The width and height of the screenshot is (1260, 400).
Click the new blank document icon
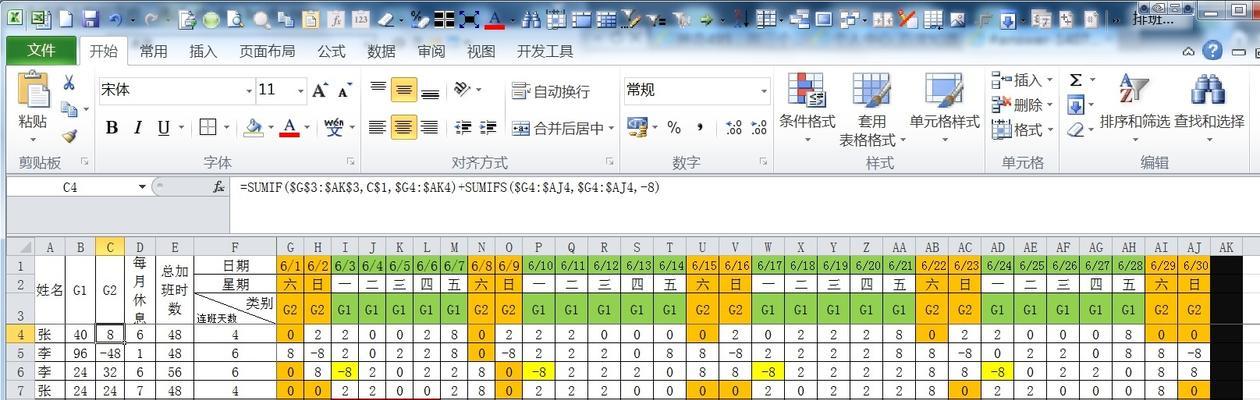[x=65, y=19]
